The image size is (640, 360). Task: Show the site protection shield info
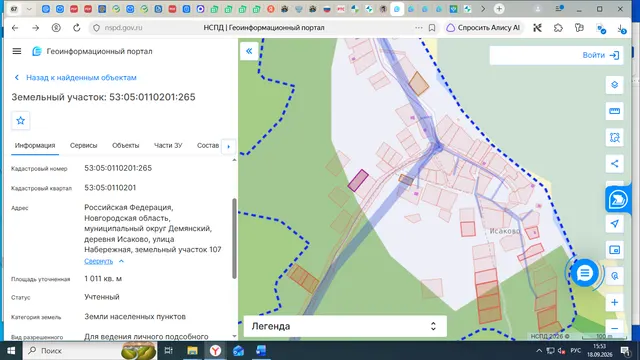tap(96, 28)
